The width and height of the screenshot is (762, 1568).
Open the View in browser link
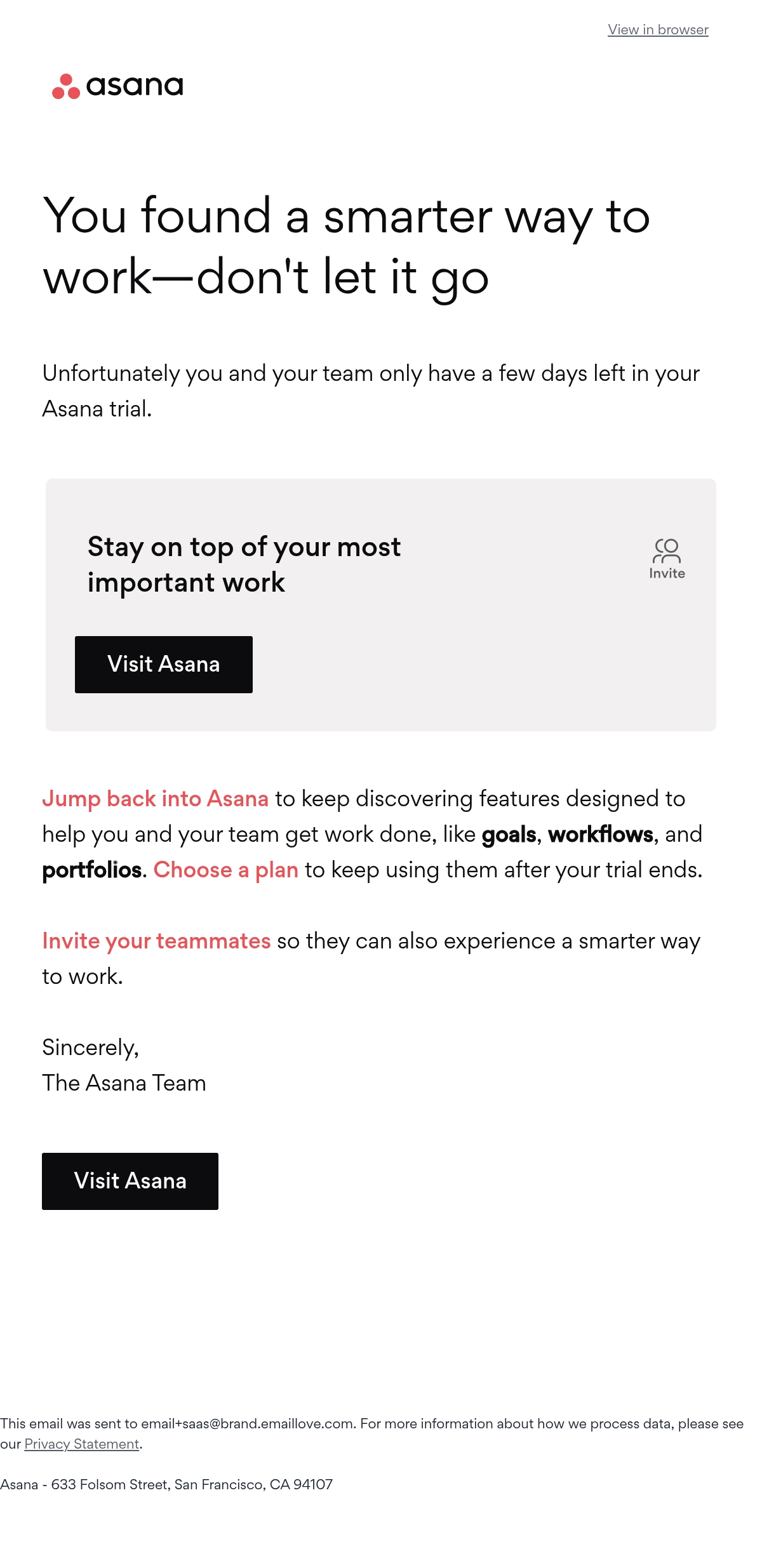click(657, 29)
